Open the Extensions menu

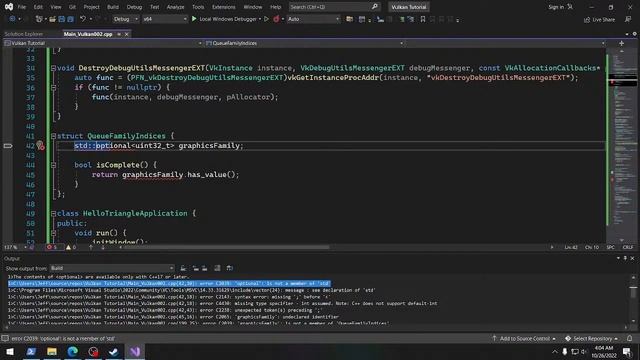pos(223,7)
